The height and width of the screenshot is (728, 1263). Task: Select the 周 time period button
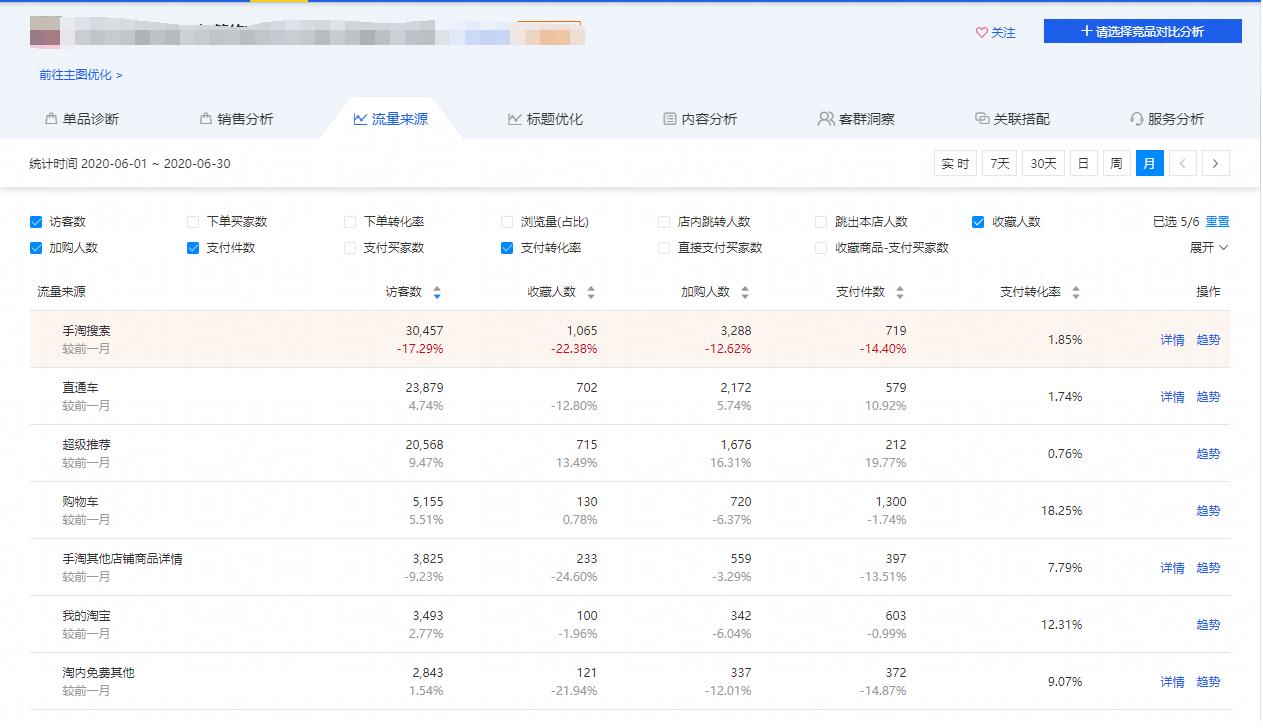1115,162
